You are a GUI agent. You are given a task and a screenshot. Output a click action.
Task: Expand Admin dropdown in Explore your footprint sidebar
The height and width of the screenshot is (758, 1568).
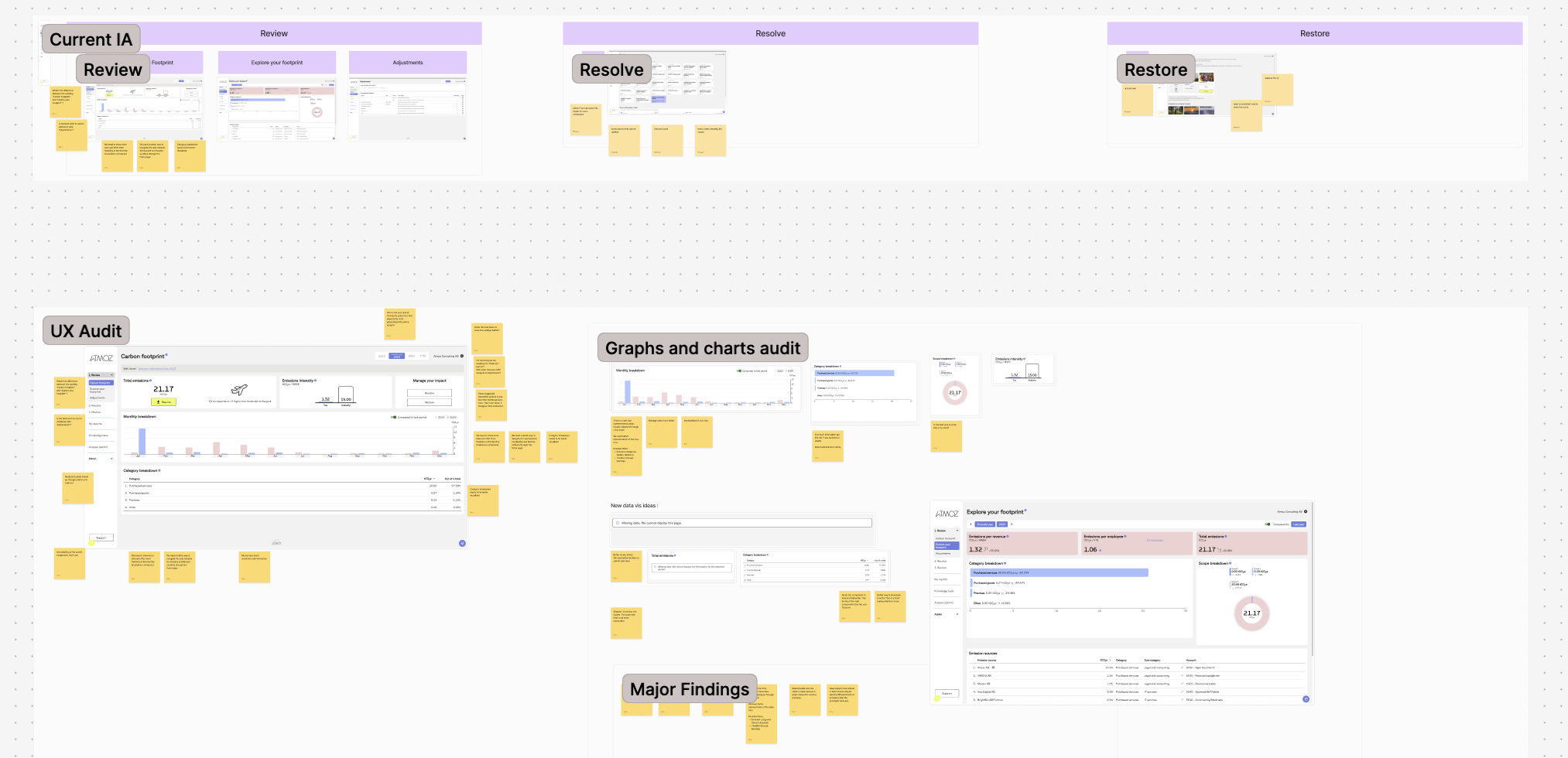pos(957,614)
